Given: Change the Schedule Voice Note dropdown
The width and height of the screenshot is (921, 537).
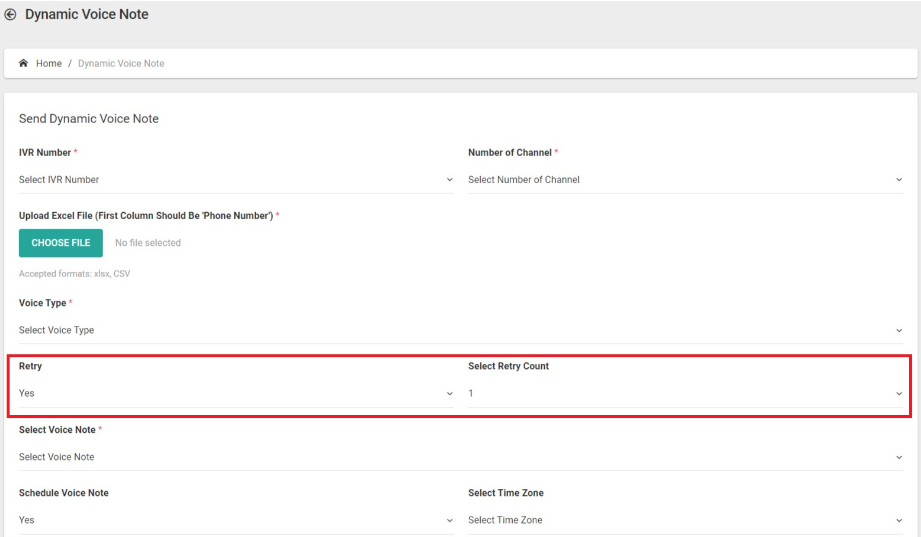Looking at the screenshot, I should coord(236,521).
